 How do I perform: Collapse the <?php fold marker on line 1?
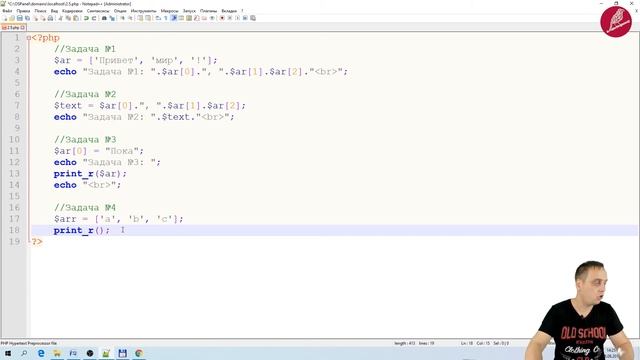click(x=29, y=38)
